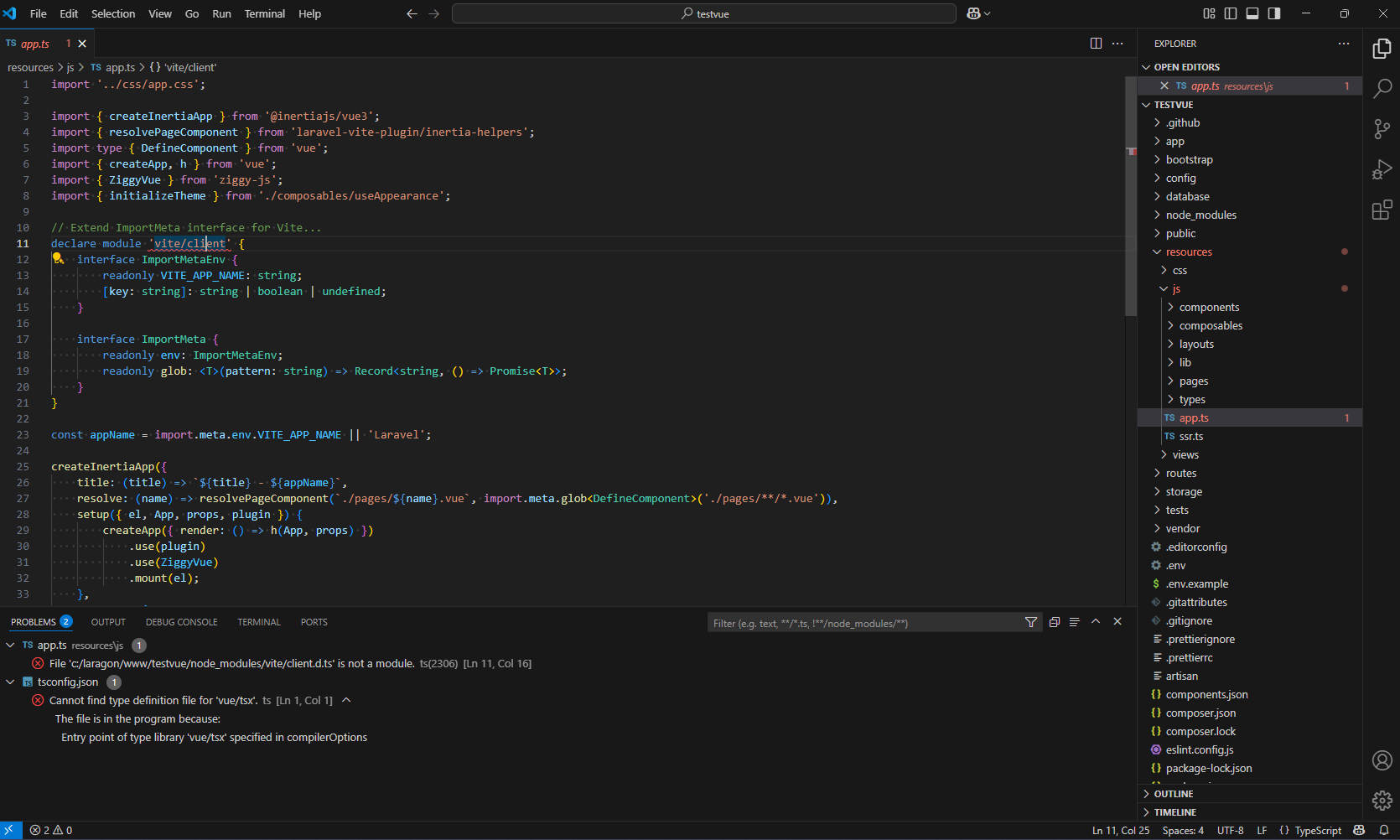Maximize the panel with the up chevron
Viewport: 1400px width, 840px height.
pos(1096,622)
